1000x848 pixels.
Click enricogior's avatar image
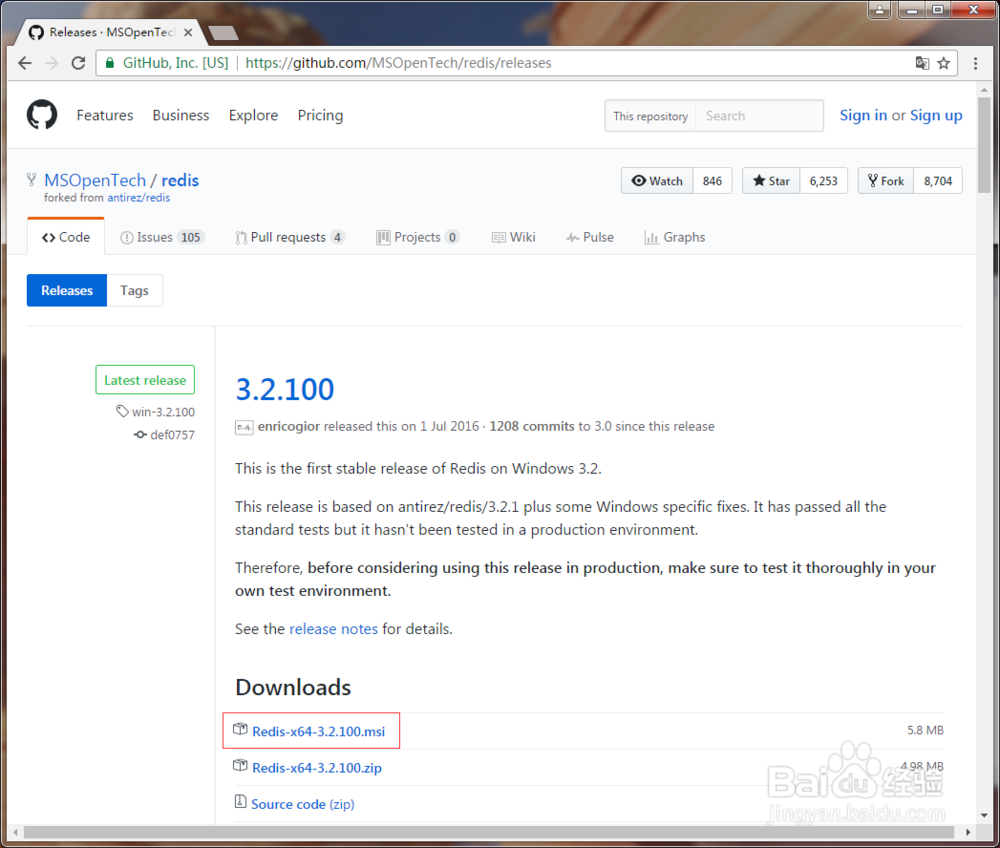click(244, 427)
